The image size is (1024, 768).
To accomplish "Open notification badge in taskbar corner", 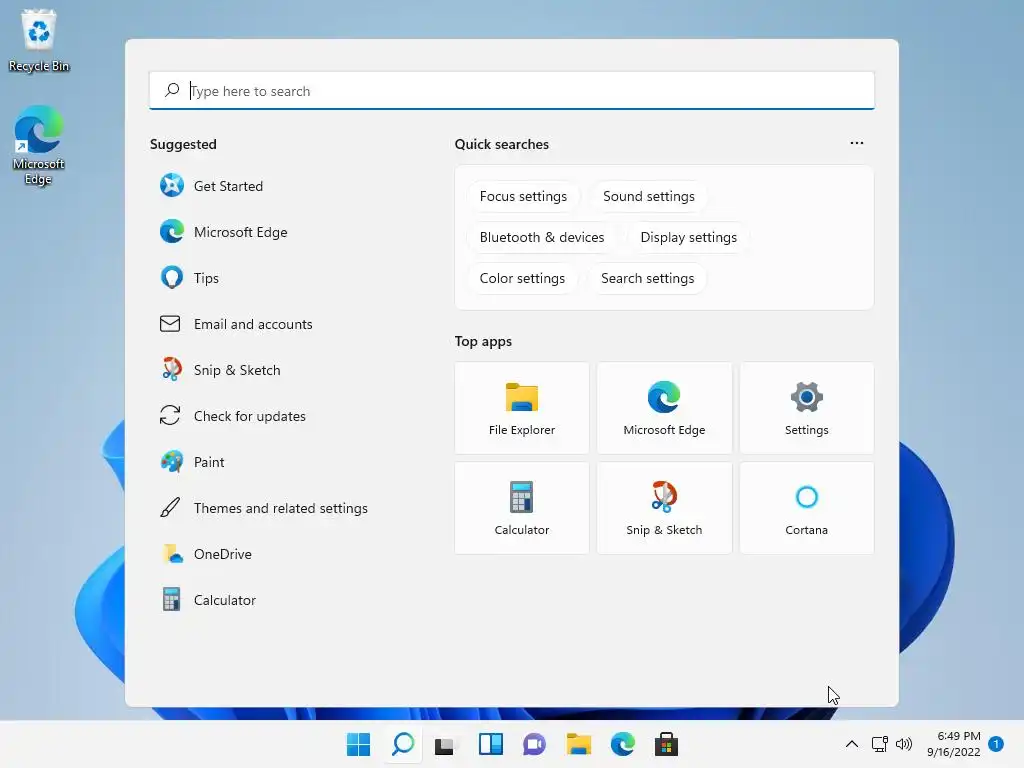I will coord(996,744).
